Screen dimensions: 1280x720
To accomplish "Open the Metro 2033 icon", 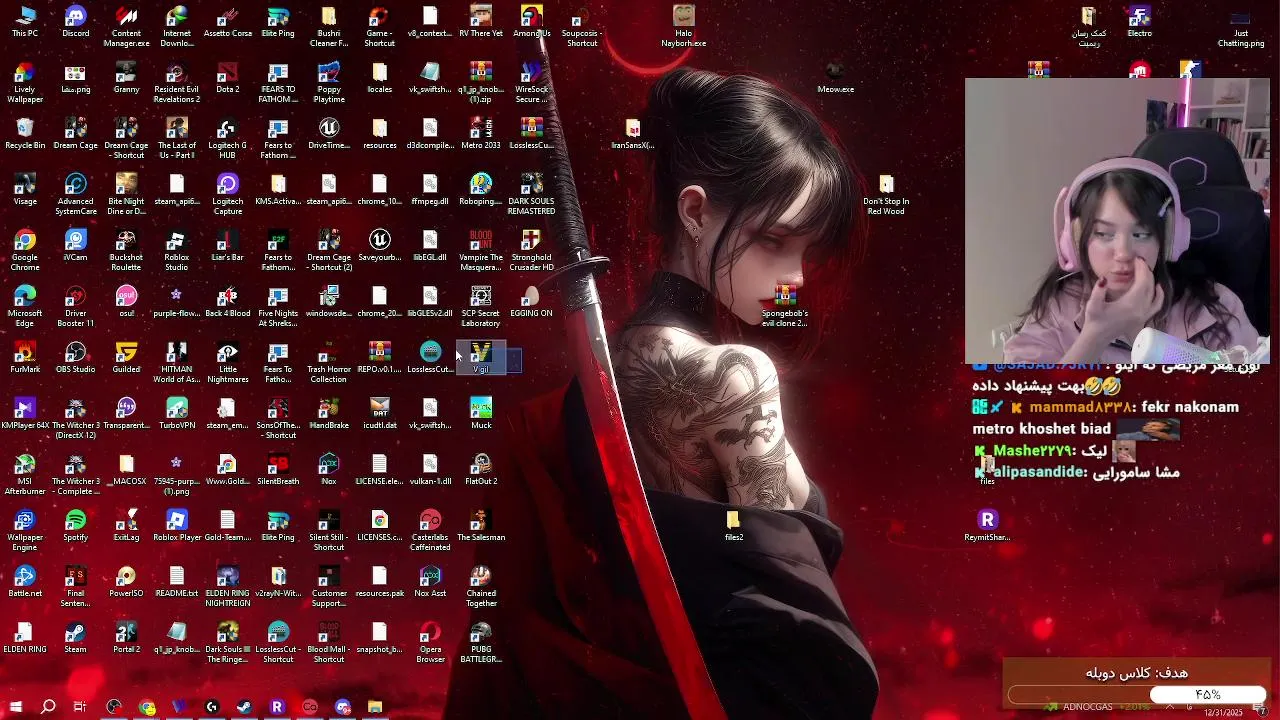I will point(481,134).
